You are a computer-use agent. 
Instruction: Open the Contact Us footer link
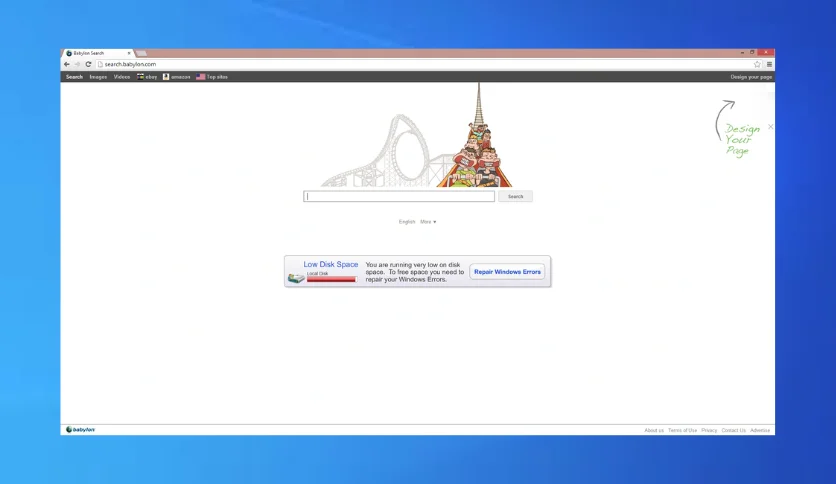click(x=734, y=430)
